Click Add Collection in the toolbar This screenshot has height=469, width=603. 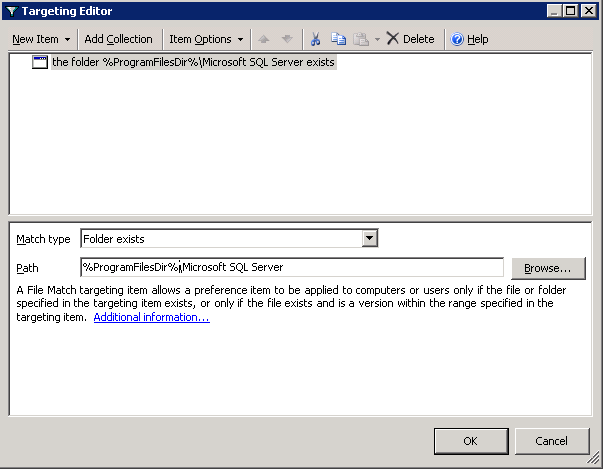(x=118, y=39)
